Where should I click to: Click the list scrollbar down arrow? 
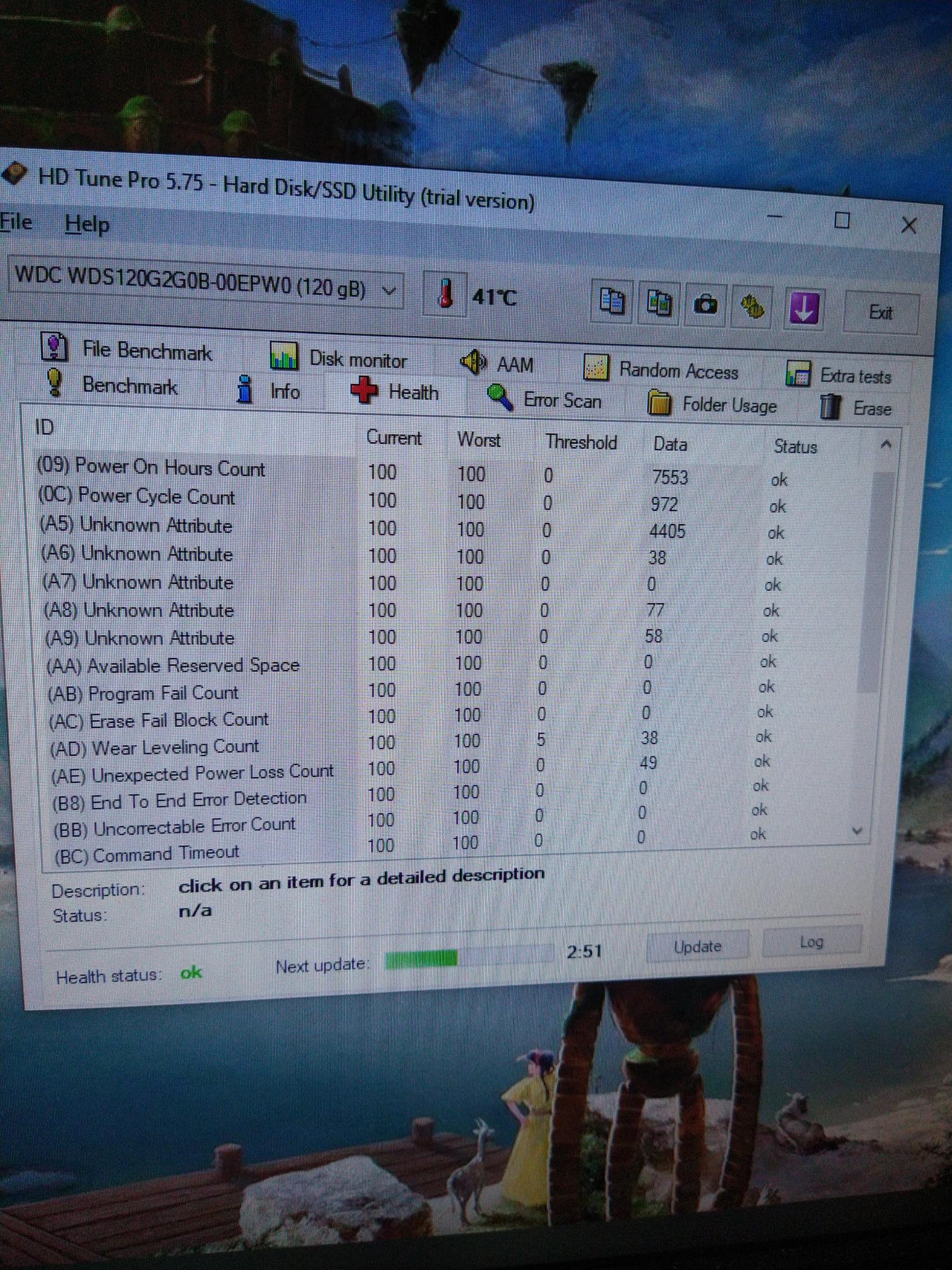point(858,830)
